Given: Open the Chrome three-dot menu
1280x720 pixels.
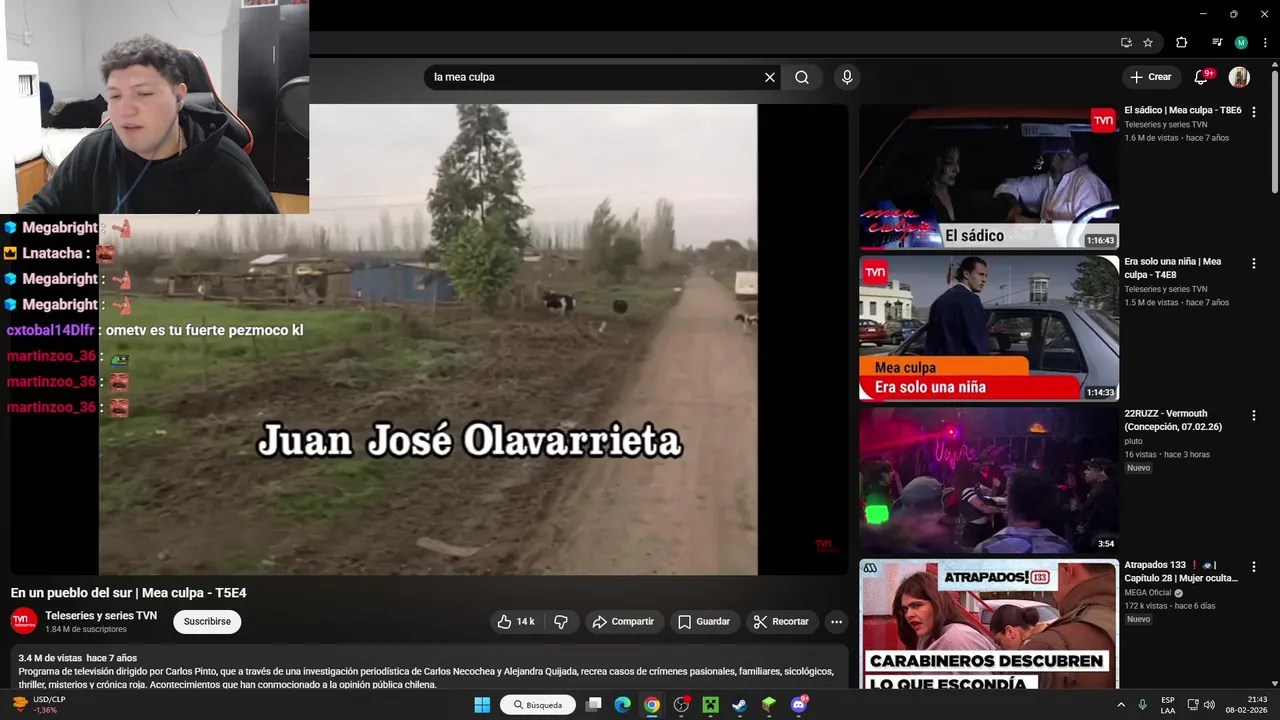Looking at the screenshot, I should coord(1266,43).
